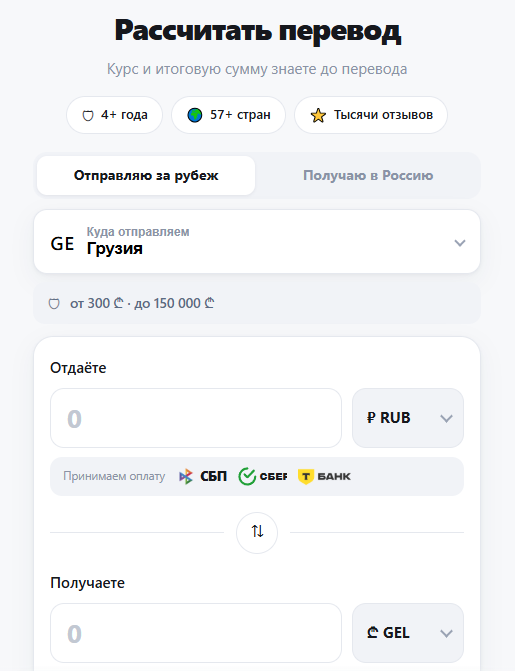Click the Получаете amount input field

tap(196, 633)
